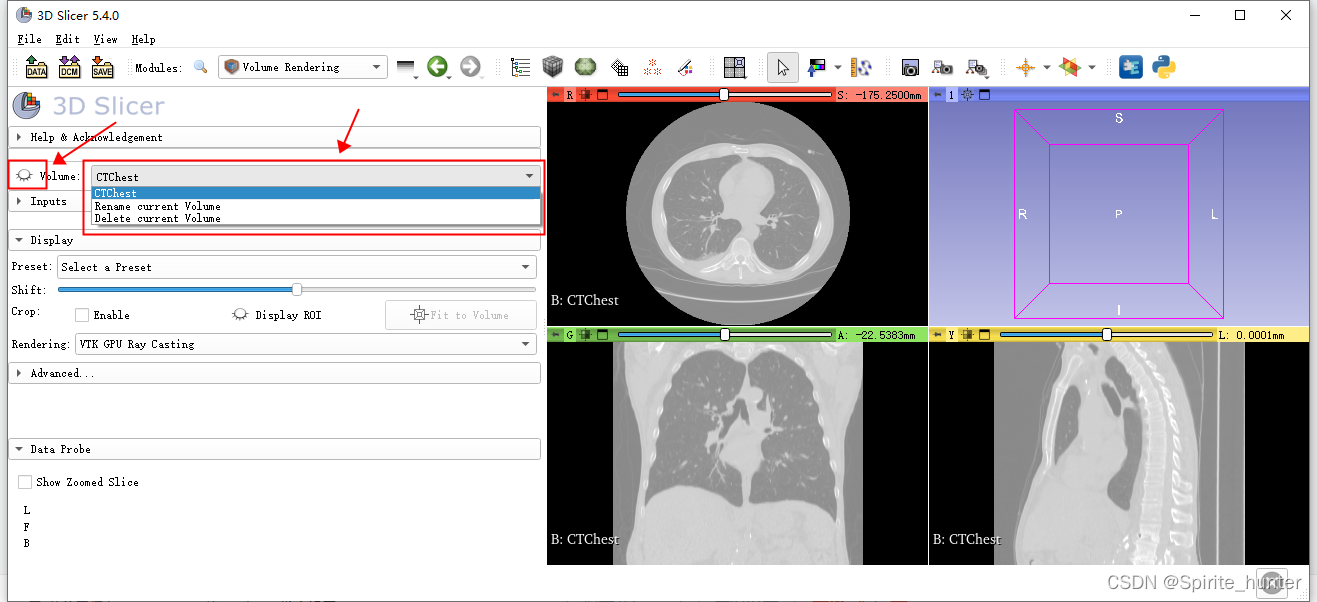Open the Models module green icon
Image resolution: width=1317 pixels, height=602 pixels.
[585, 67]
